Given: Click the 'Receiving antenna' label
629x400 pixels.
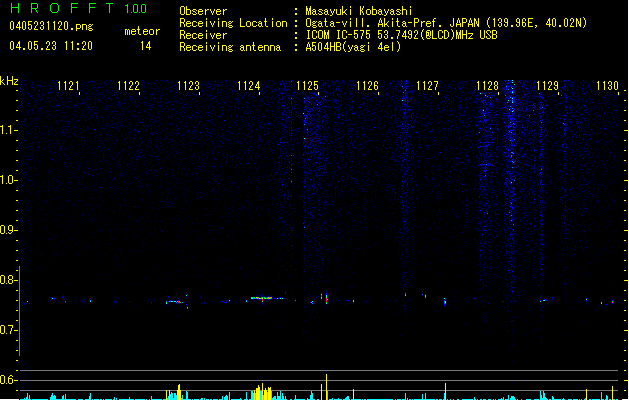Looking at the screenshot, I should [230, 47].
